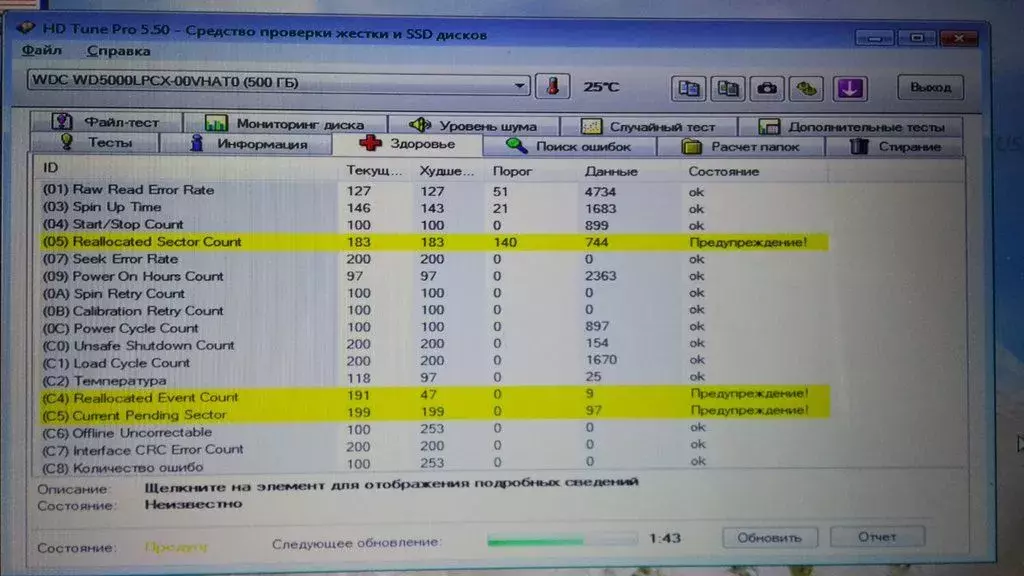Save a screenshot with the camera icon
The width and height of the screenshot is (1024, 576).
tap(767, 88)
